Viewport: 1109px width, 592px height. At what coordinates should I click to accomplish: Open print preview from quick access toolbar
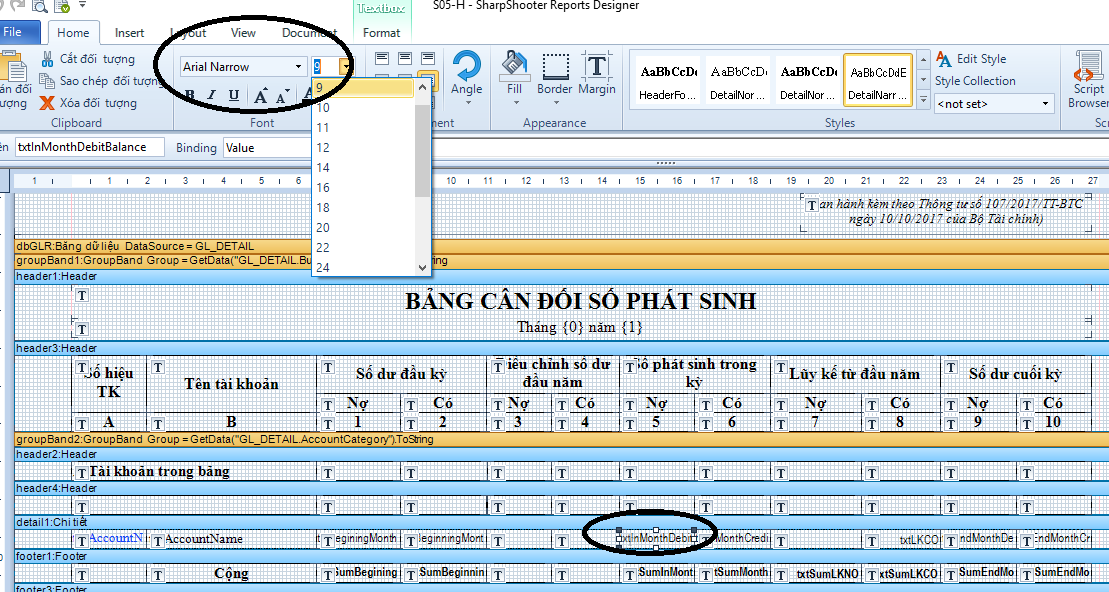pos(40,6)
